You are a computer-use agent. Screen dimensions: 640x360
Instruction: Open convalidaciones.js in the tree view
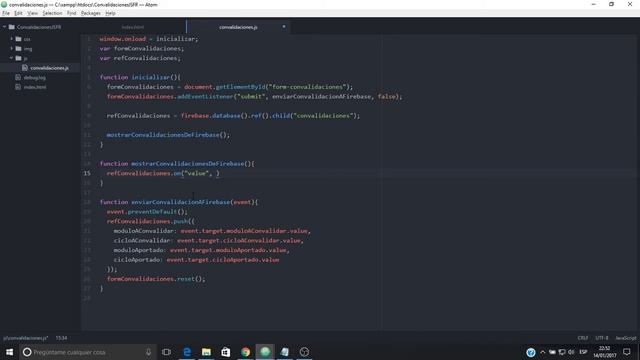click(49, 68)
